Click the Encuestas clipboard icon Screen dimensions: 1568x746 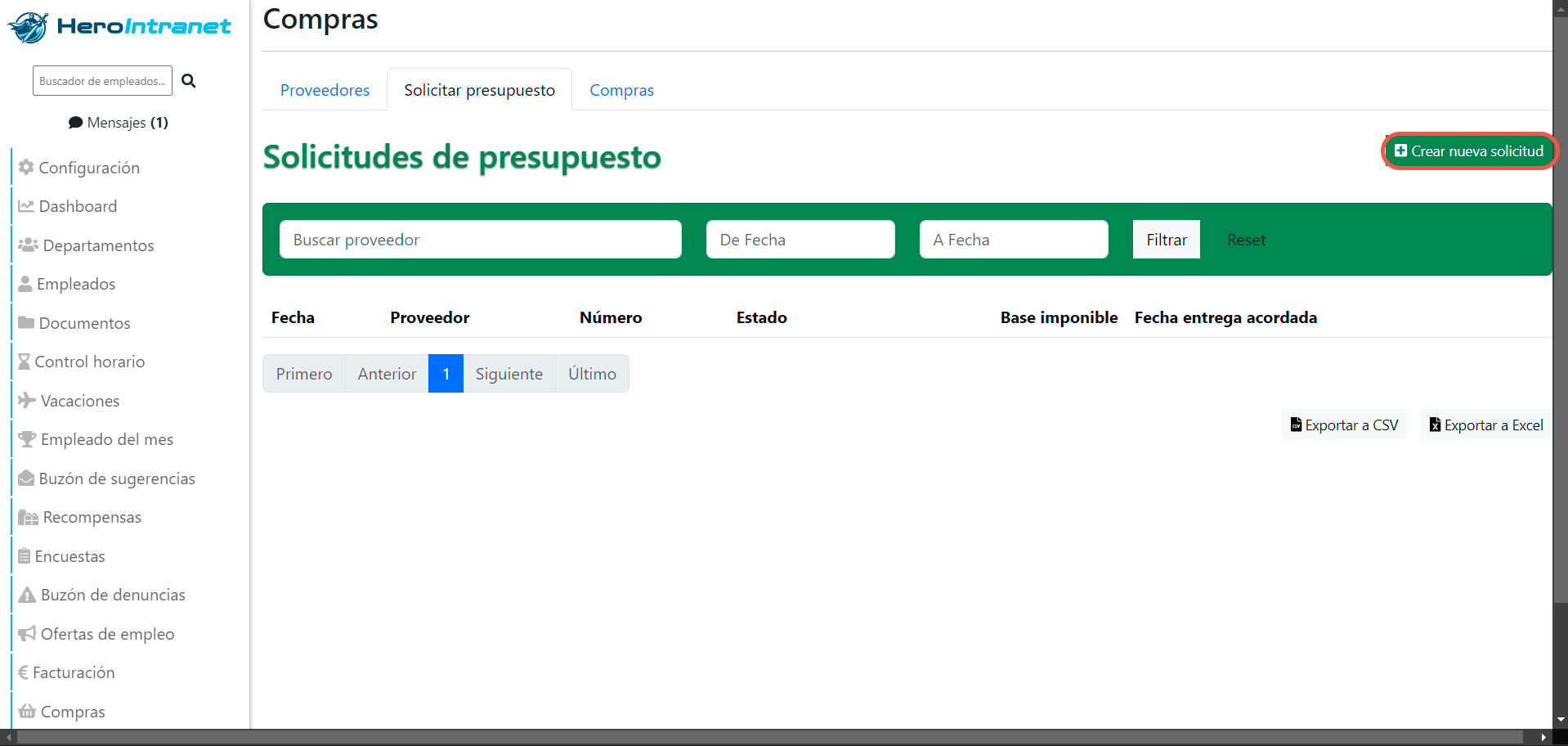pyautogui.click(x=25, y=555)
